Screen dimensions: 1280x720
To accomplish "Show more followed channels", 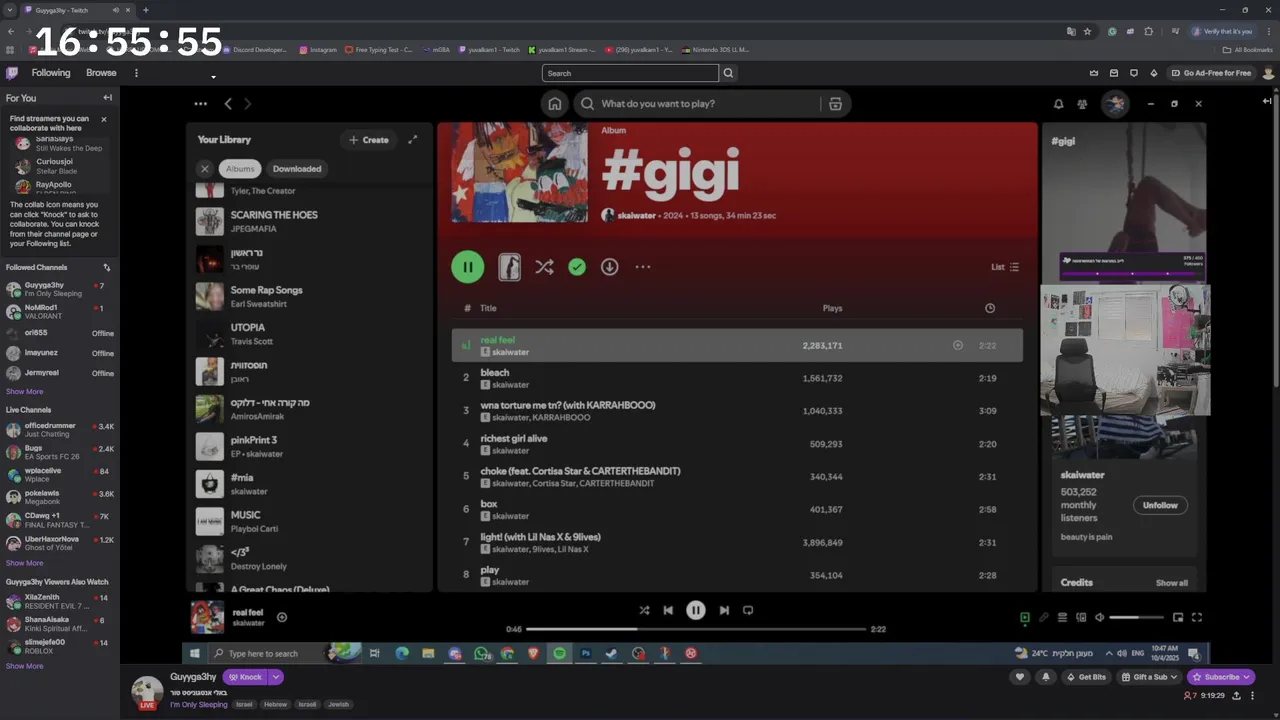I will (x=25, y=392).
